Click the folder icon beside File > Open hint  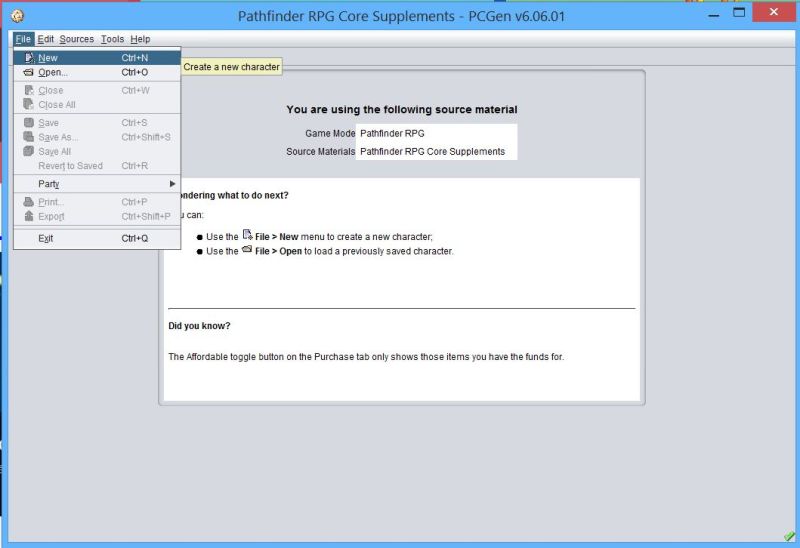tap(247, 249)
